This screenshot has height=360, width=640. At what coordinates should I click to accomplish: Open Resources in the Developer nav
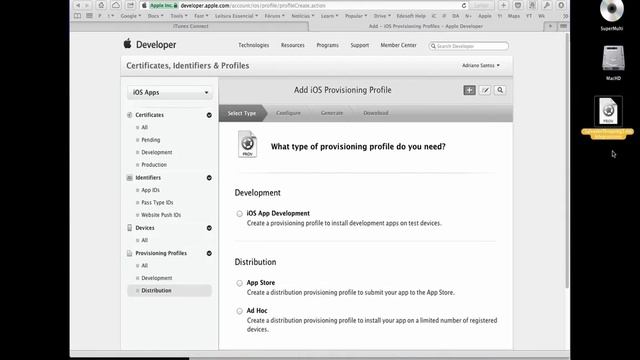[x=293, y=45]
